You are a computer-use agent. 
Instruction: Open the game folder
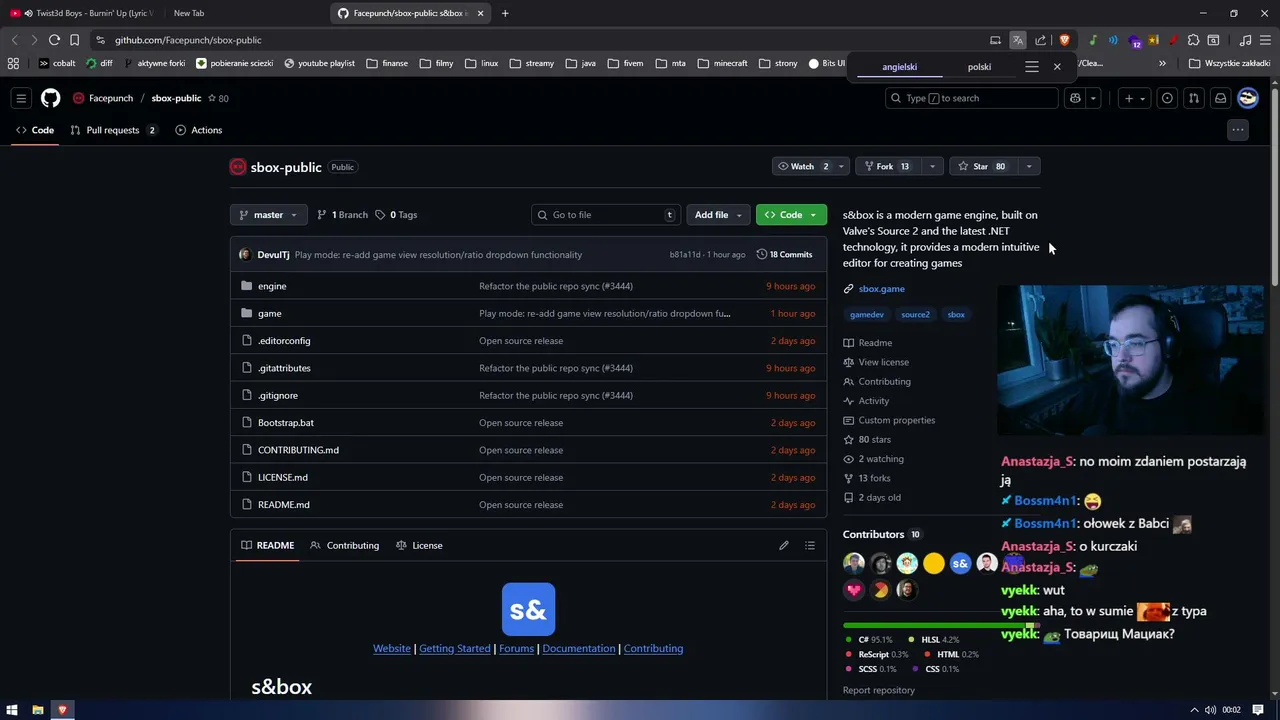tap(270, 313)
